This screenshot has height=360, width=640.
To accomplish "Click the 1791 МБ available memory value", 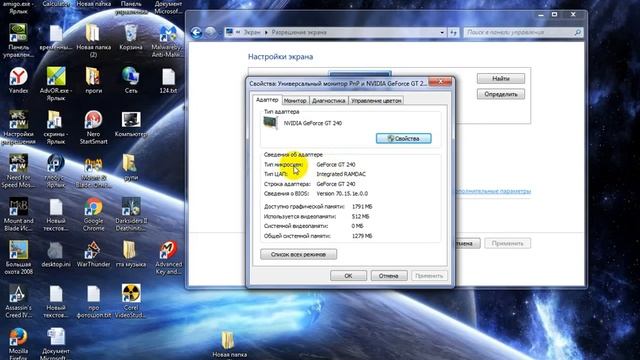I will 362,207.
